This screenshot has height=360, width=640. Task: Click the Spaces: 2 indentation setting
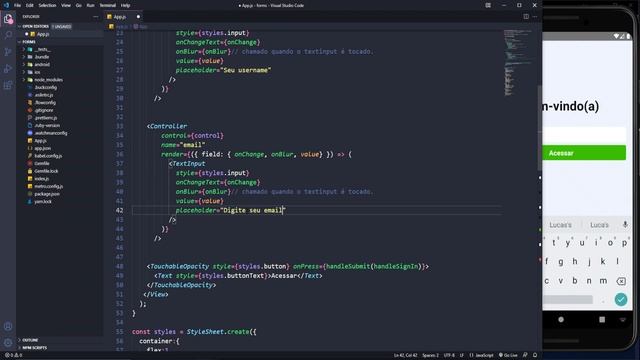point(430,355)
